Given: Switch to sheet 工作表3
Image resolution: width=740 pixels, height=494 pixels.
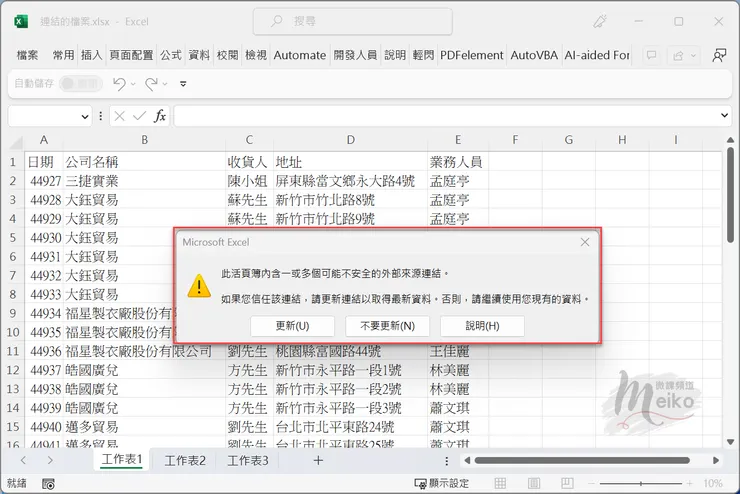Looking at the screenshot, I should point(248,461).
